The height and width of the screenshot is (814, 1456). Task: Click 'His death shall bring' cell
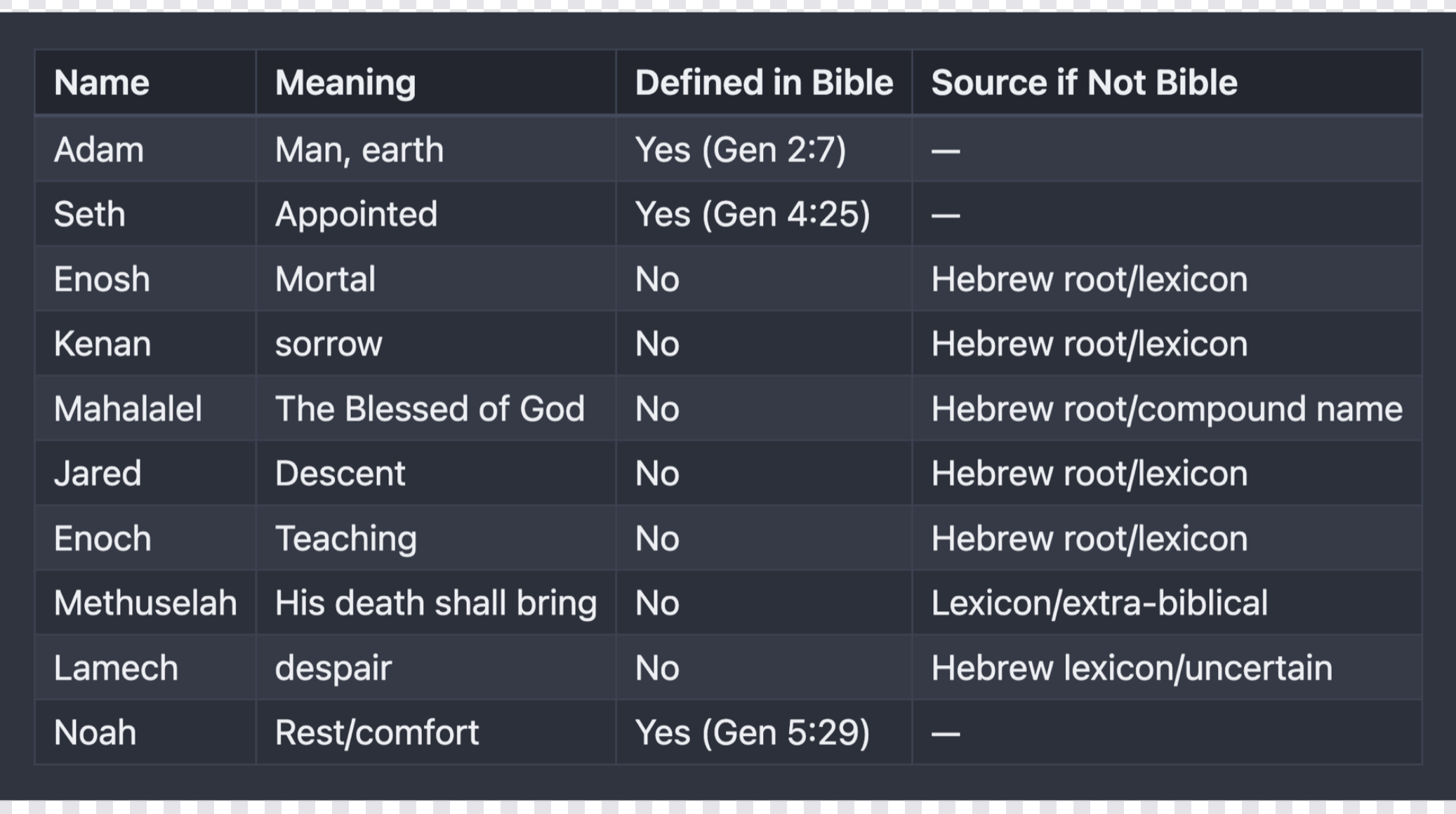coord(436,603)
